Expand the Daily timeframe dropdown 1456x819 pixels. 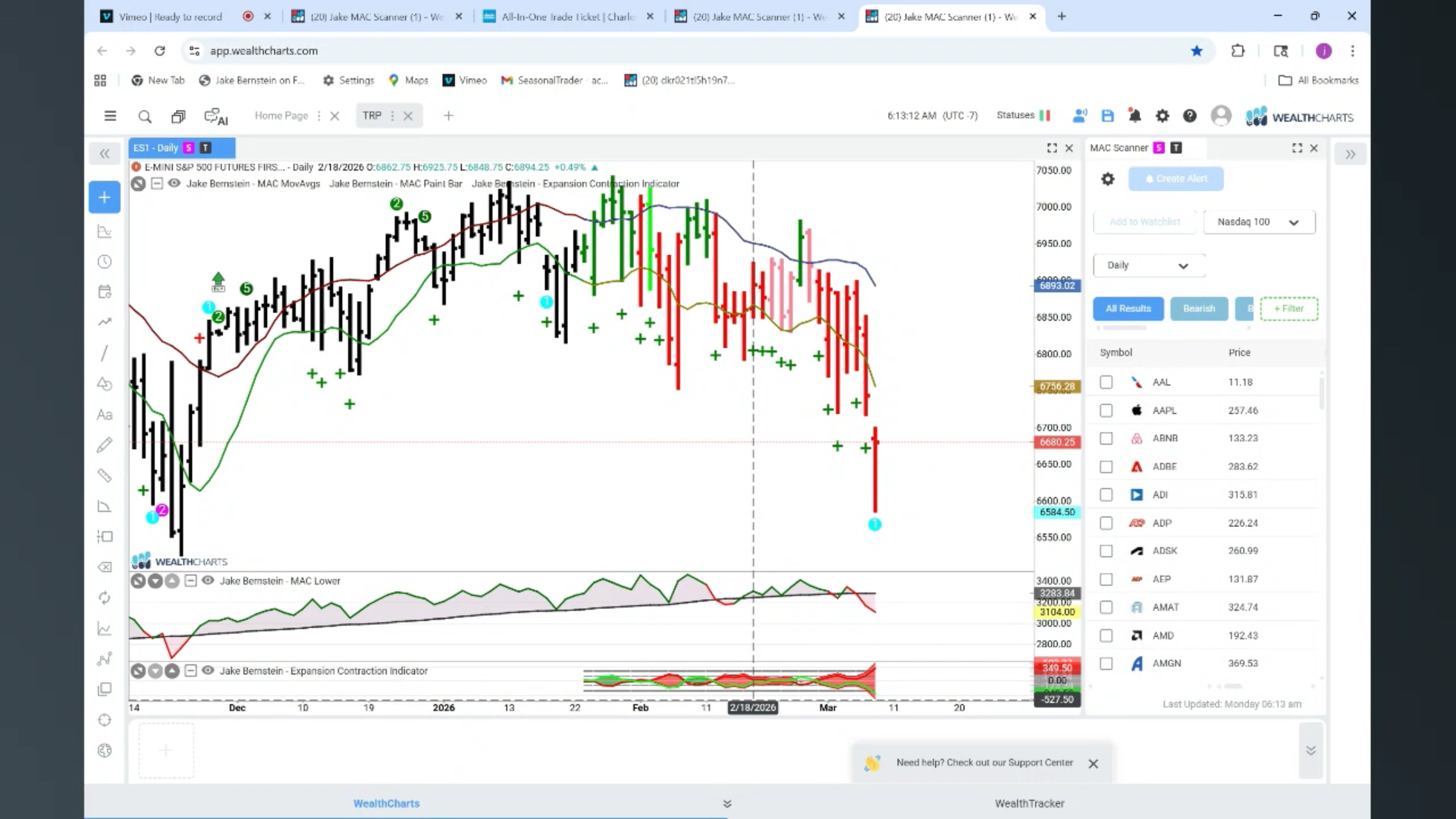tap(1149, 265)
